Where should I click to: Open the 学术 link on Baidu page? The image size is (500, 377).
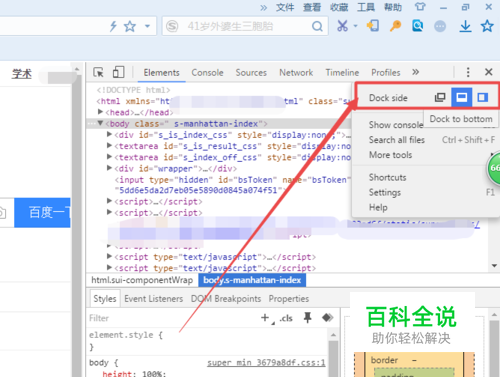pyautogui.click(x=22, y=74)
